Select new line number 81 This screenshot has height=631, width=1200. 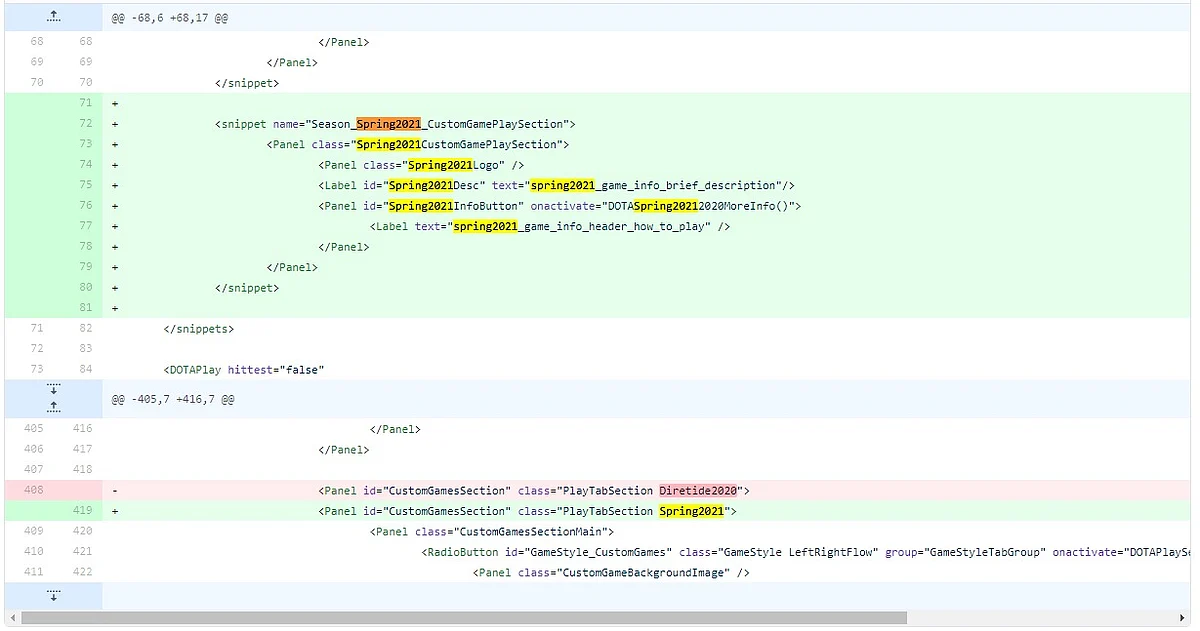tap(85, 308)
